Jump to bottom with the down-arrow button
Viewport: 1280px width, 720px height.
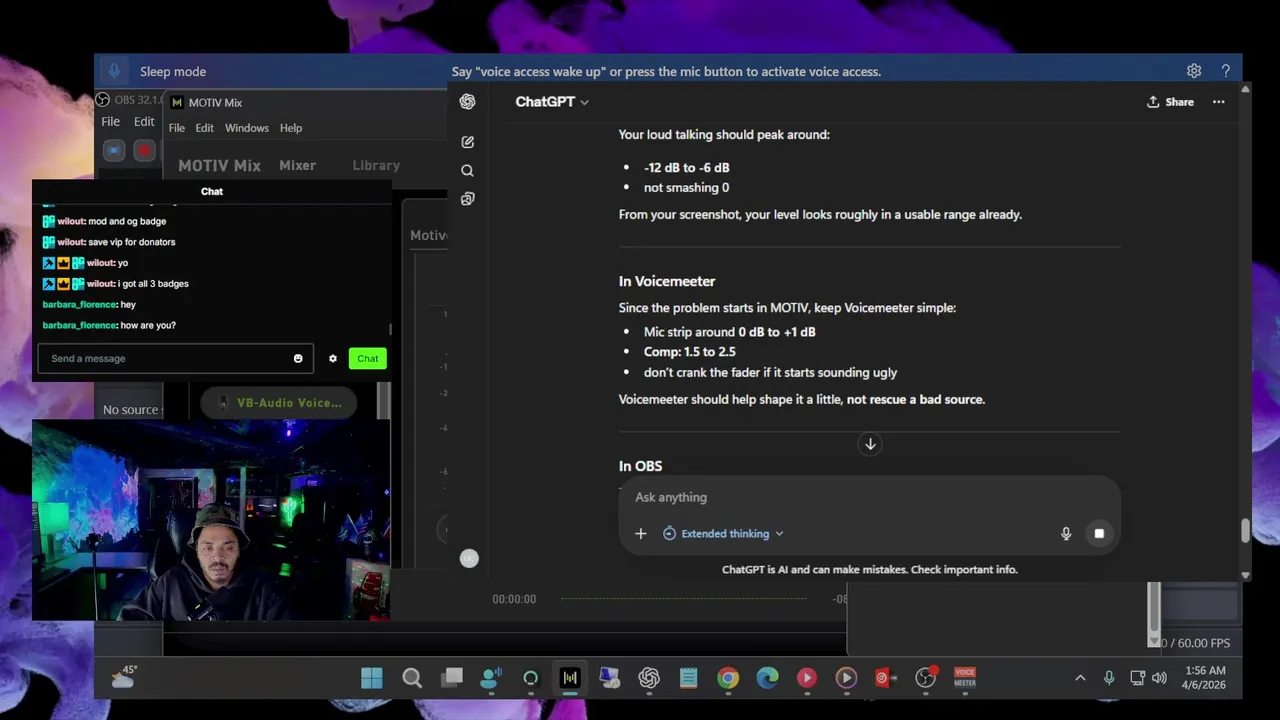870,444
